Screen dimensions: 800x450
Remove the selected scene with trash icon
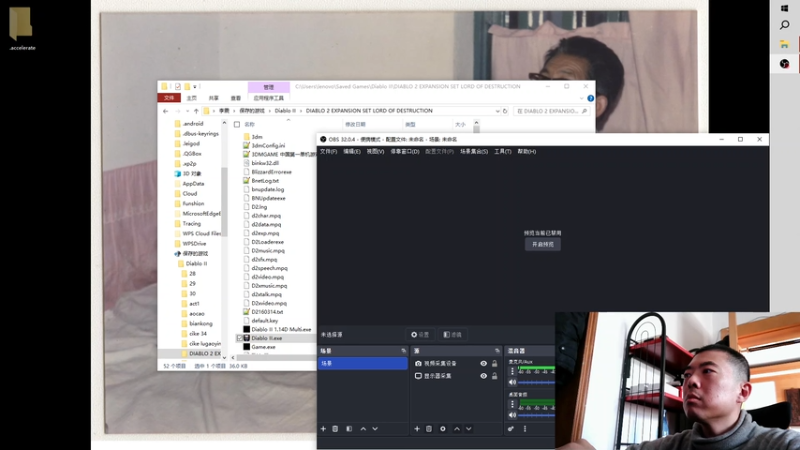[335, 429]
